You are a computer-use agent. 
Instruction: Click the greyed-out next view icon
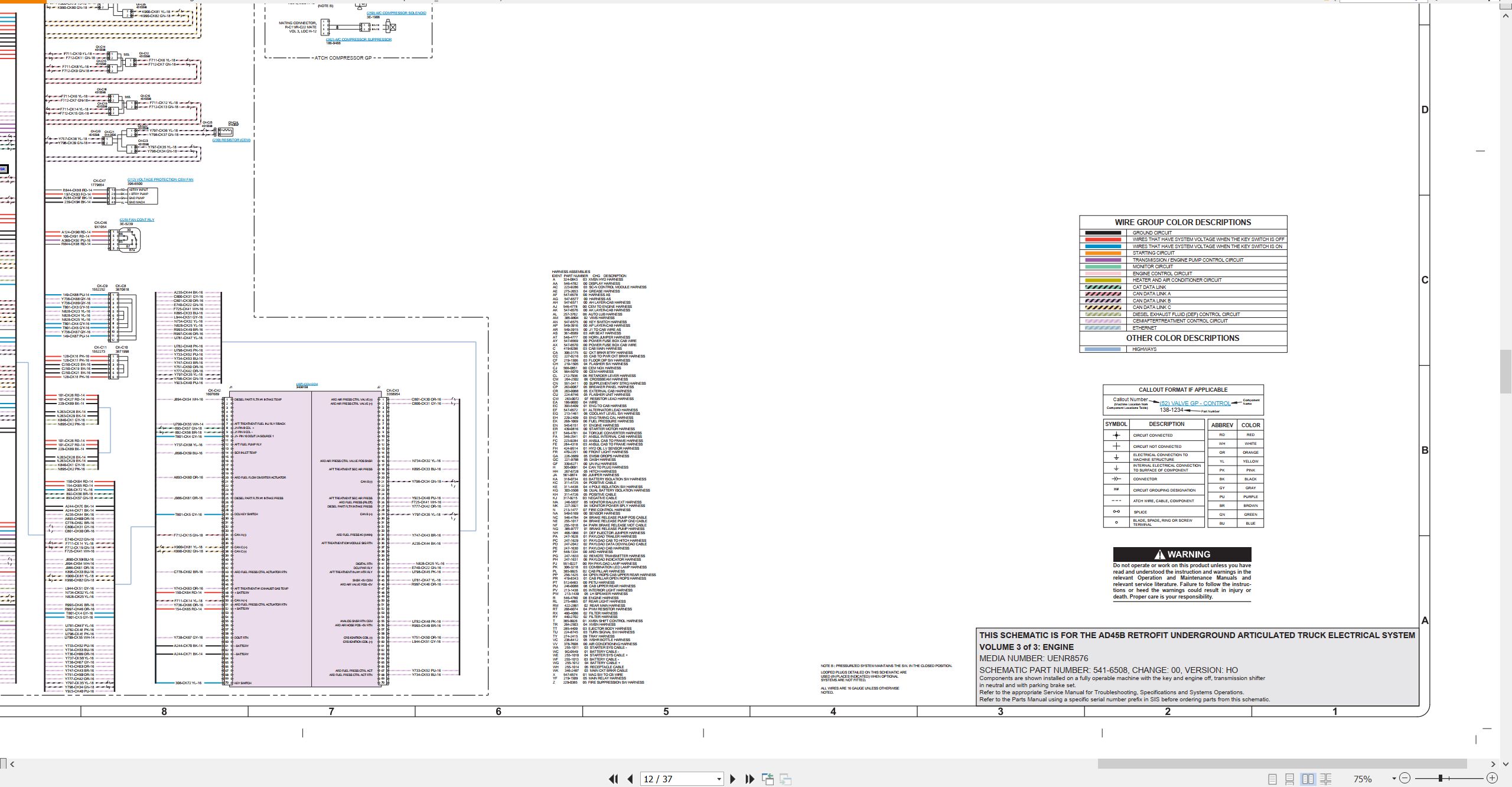pyautogui.click(x=786, y=779)
